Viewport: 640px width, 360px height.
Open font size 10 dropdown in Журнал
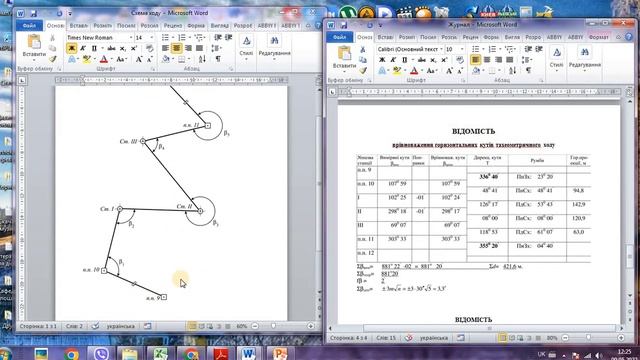[x=462, y=49]
